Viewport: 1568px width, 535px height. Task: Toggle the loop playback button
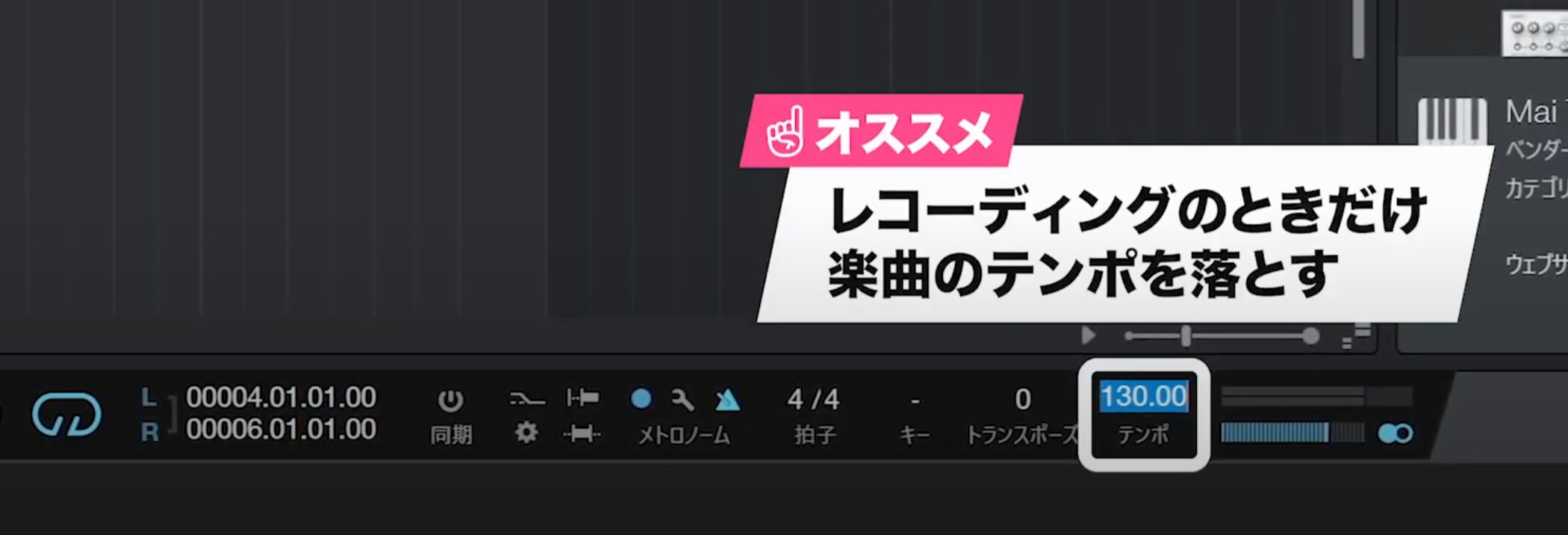66,415
